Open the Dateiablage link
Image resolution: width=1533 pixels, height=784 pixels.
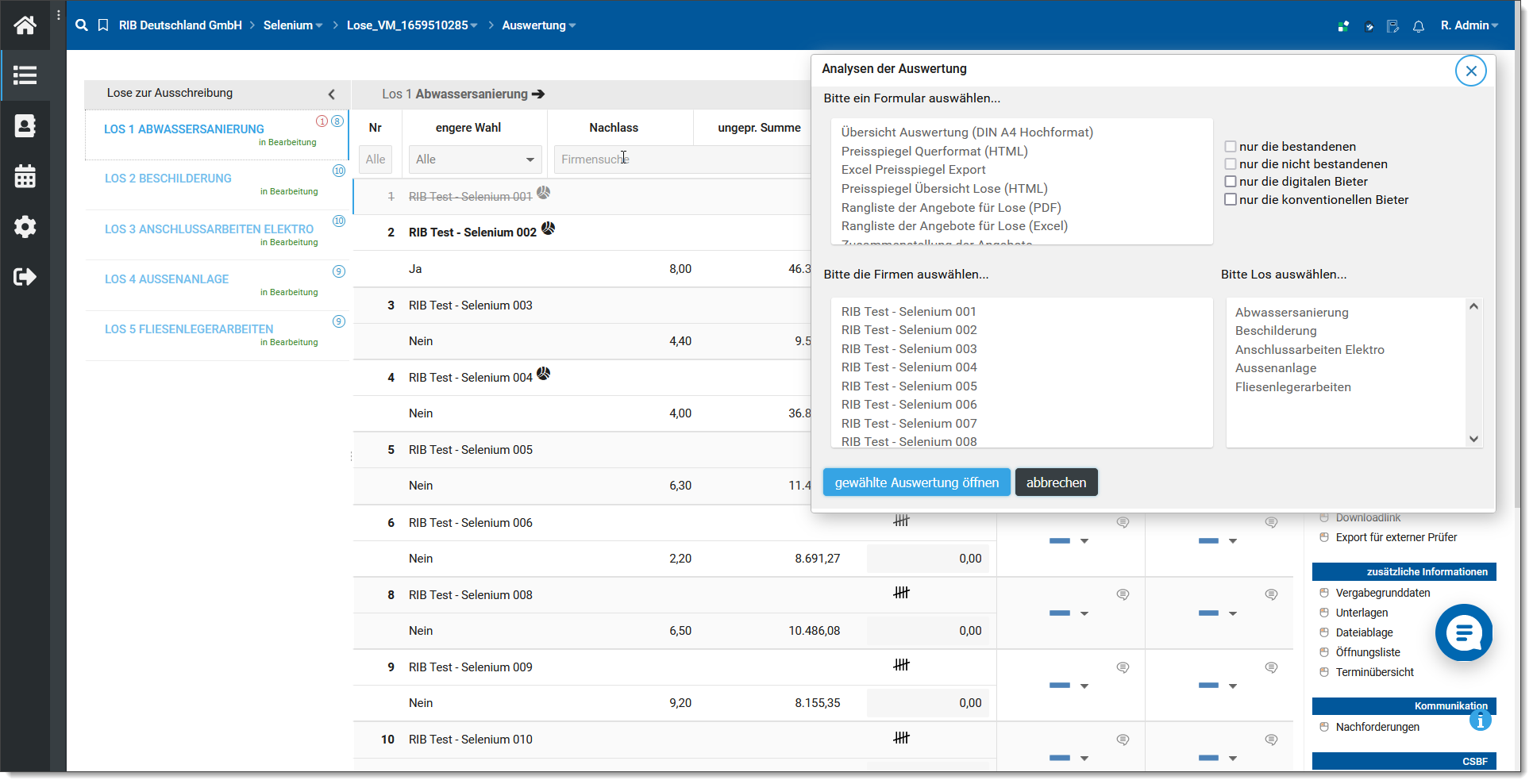coord(1364,632)
